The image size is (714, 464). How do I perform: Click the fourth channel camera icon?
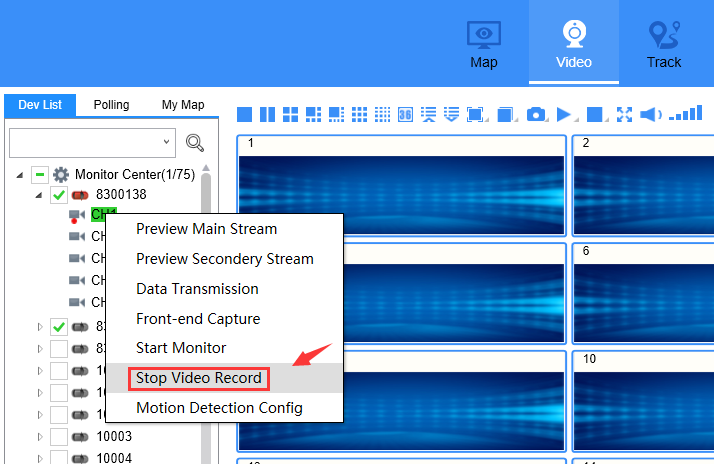77,280
